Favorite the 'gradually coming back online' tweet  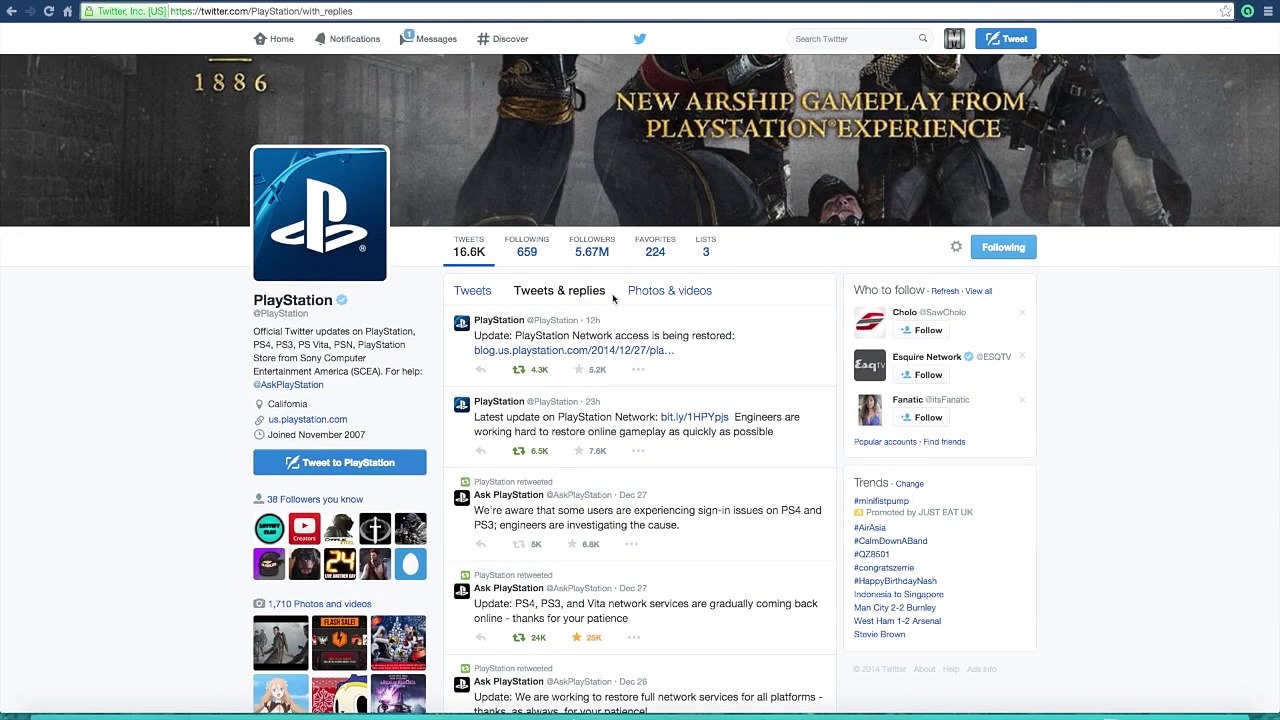coord(576,637)
